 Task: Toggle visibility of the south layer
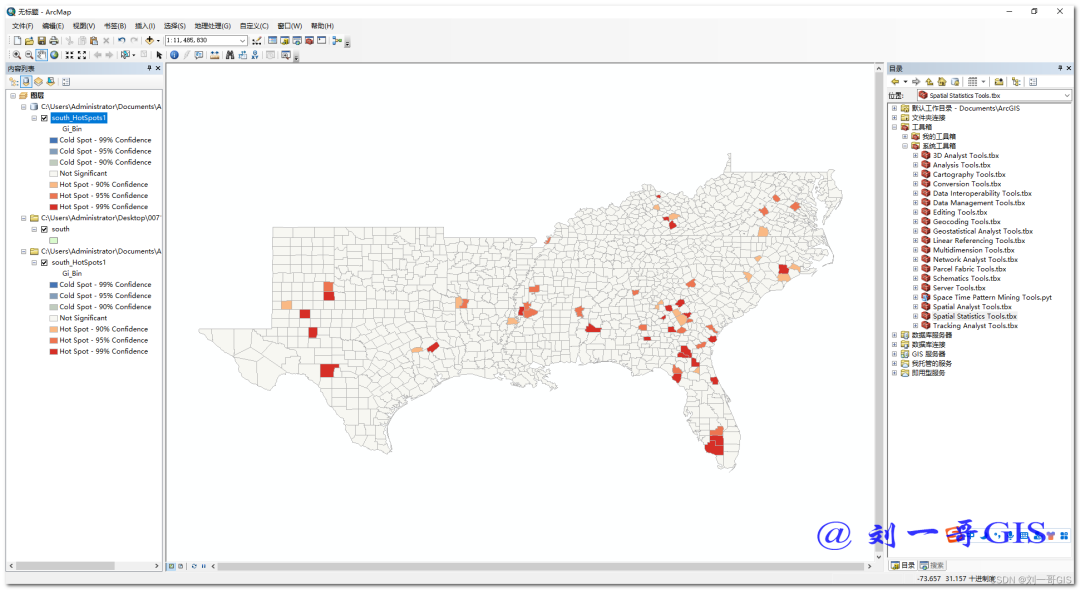click(x=44, y=230)
